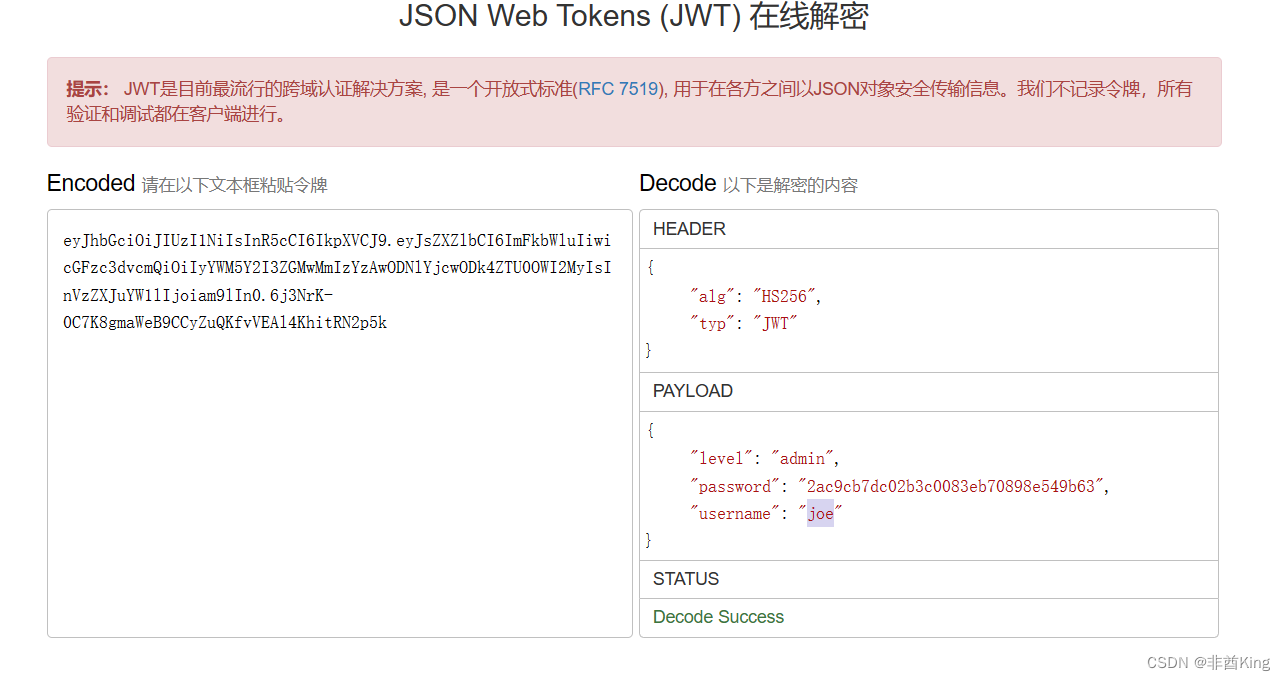Click the Decode Success status message
This screenshot has width=1285, height=681.
pyautogui.click(x=718, y=617)
